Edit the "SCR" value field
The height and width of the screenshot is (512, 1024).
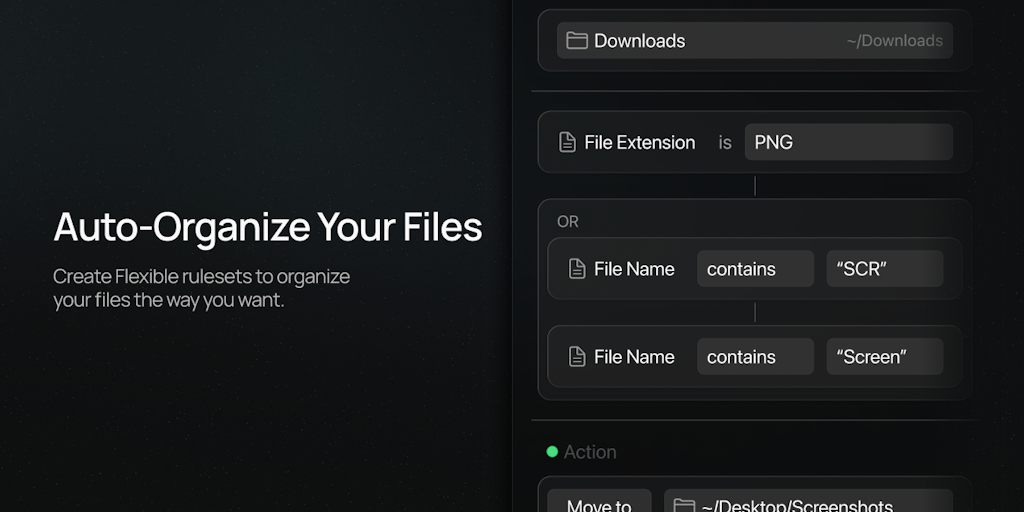point(884,268)
